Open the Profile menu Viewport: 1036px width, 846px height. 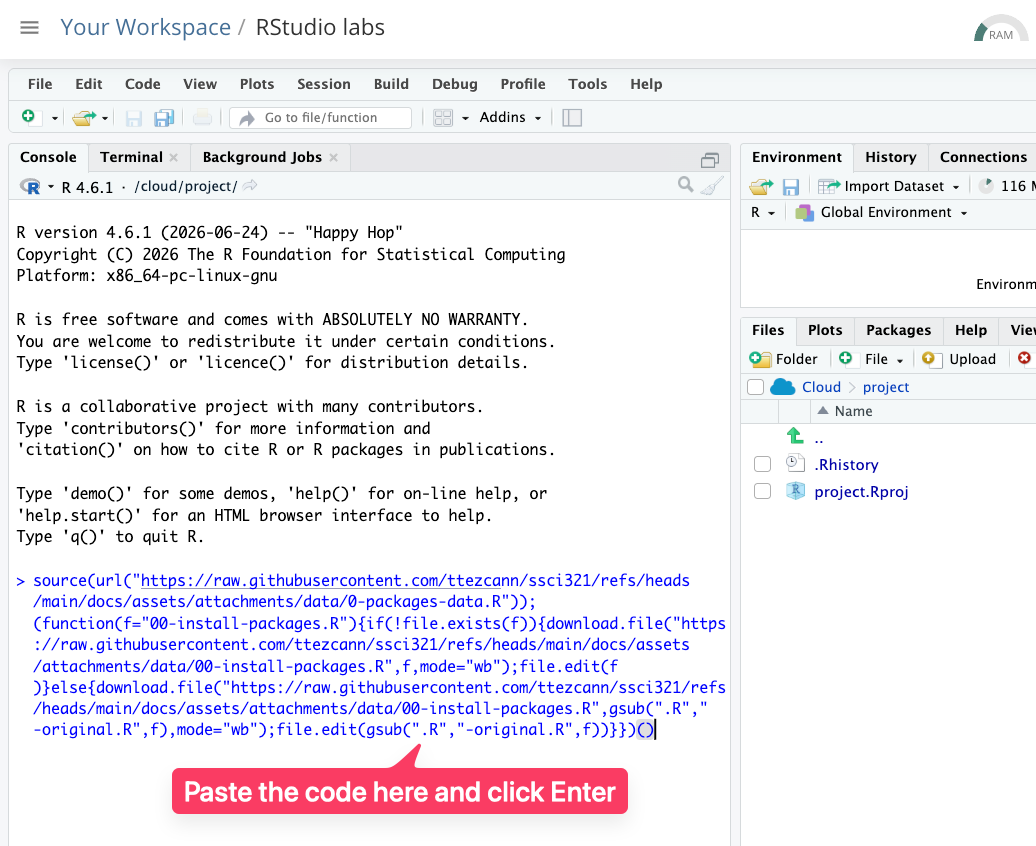[523, 84]
